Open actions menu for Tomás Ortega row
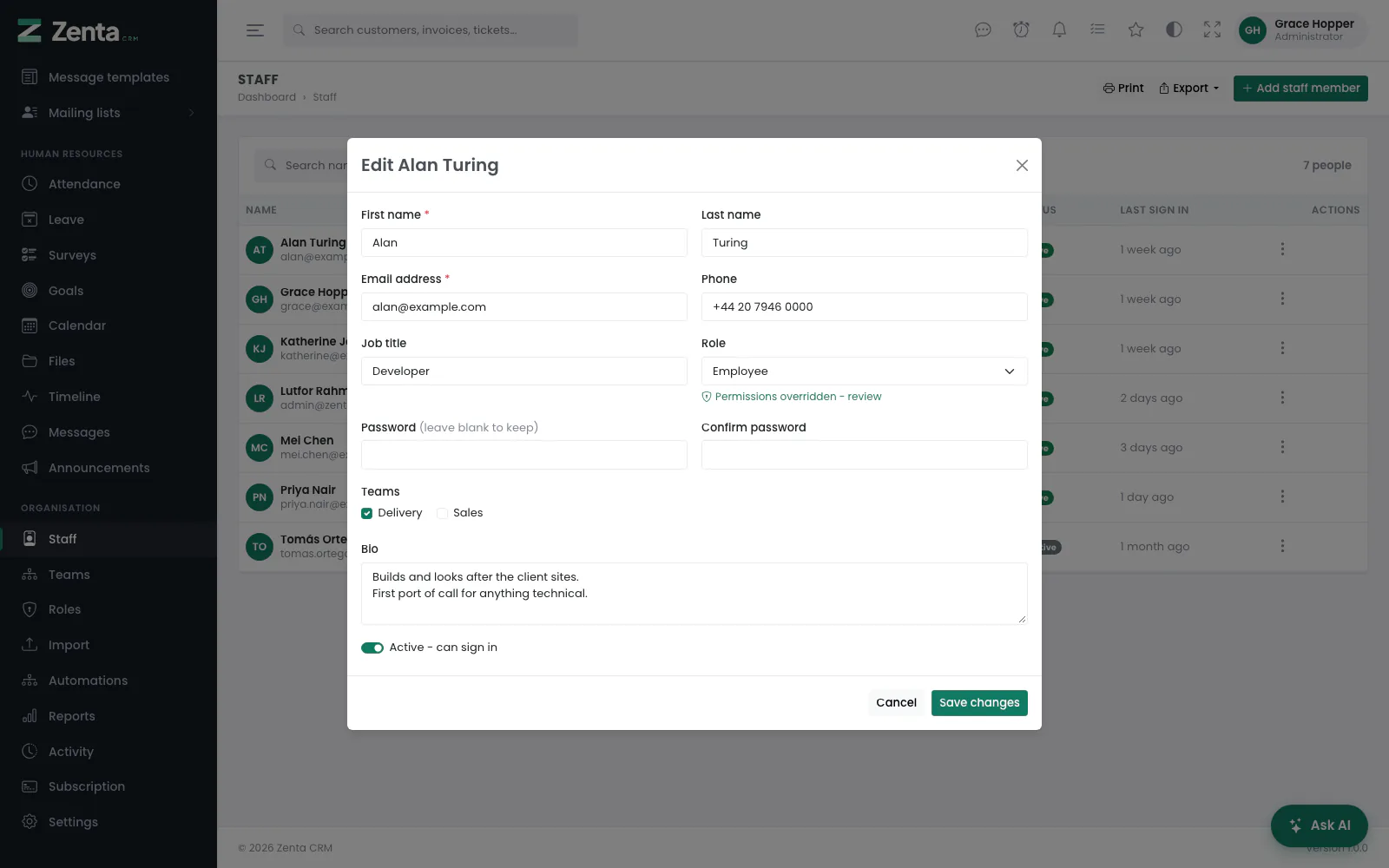Screen dimensions: 1389x868 (x=1282, y=546)
